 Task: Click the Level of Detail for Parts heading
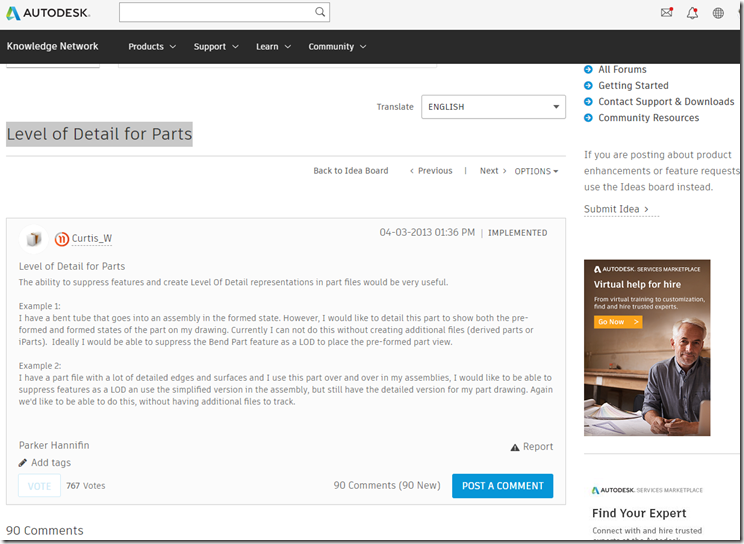pyautogui.click(x=99, y=134)
